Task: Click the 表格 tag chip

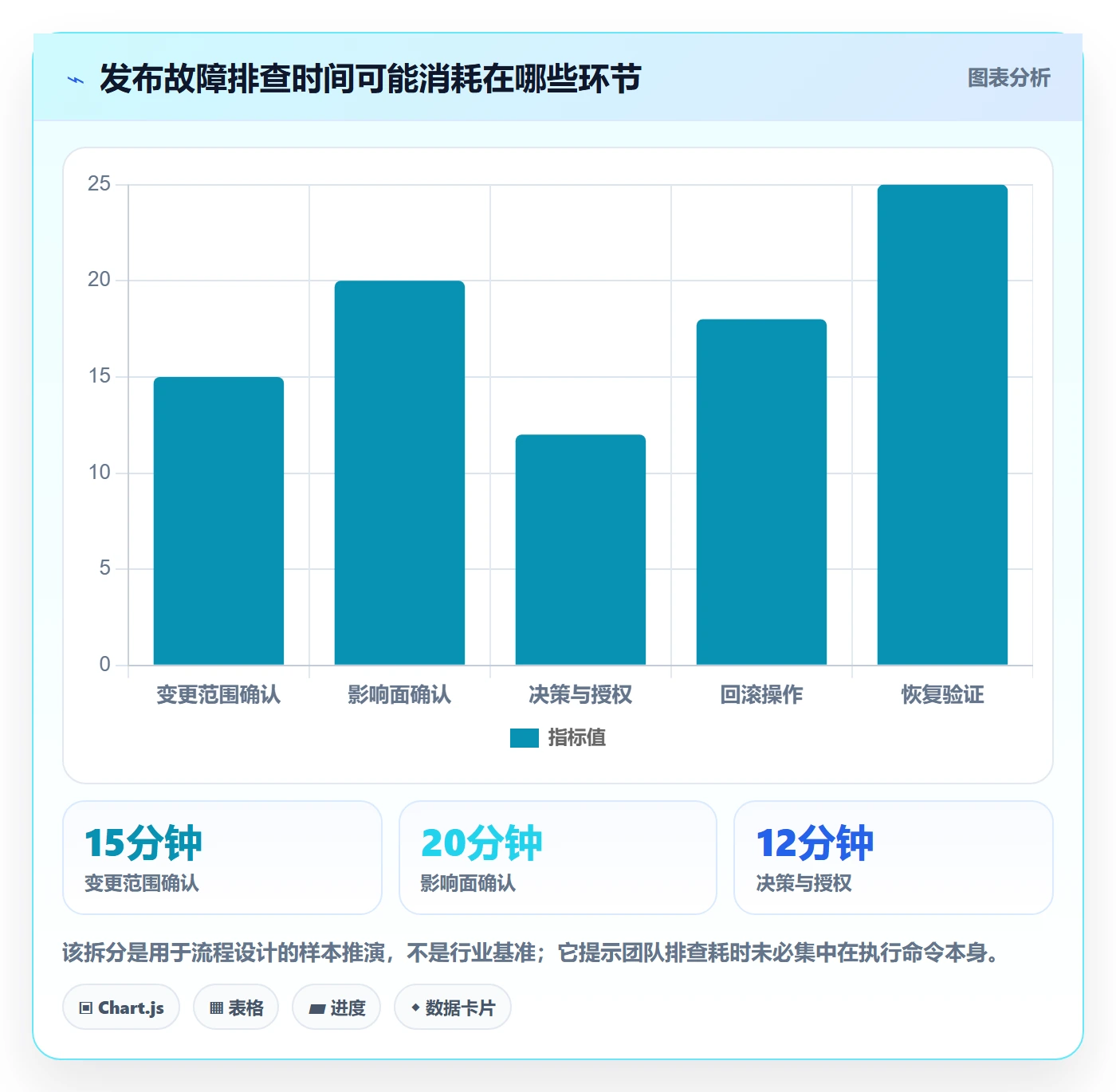Action: 236,1008
